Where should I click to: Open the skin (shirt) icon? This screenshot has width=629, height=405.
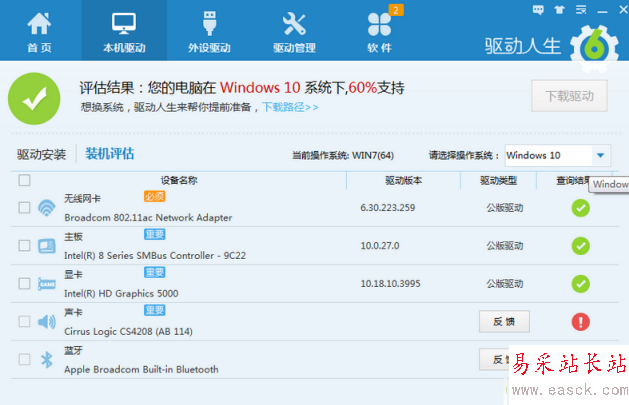[559, 10]
